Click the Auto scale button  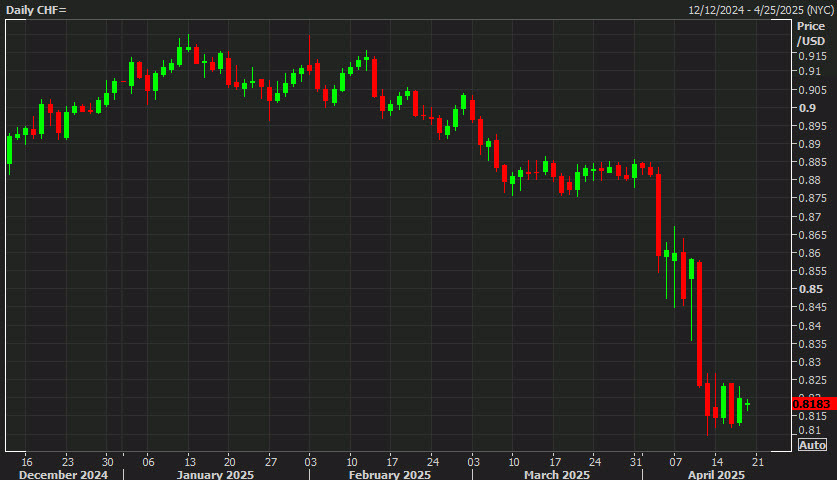click(x=812, y=445)
